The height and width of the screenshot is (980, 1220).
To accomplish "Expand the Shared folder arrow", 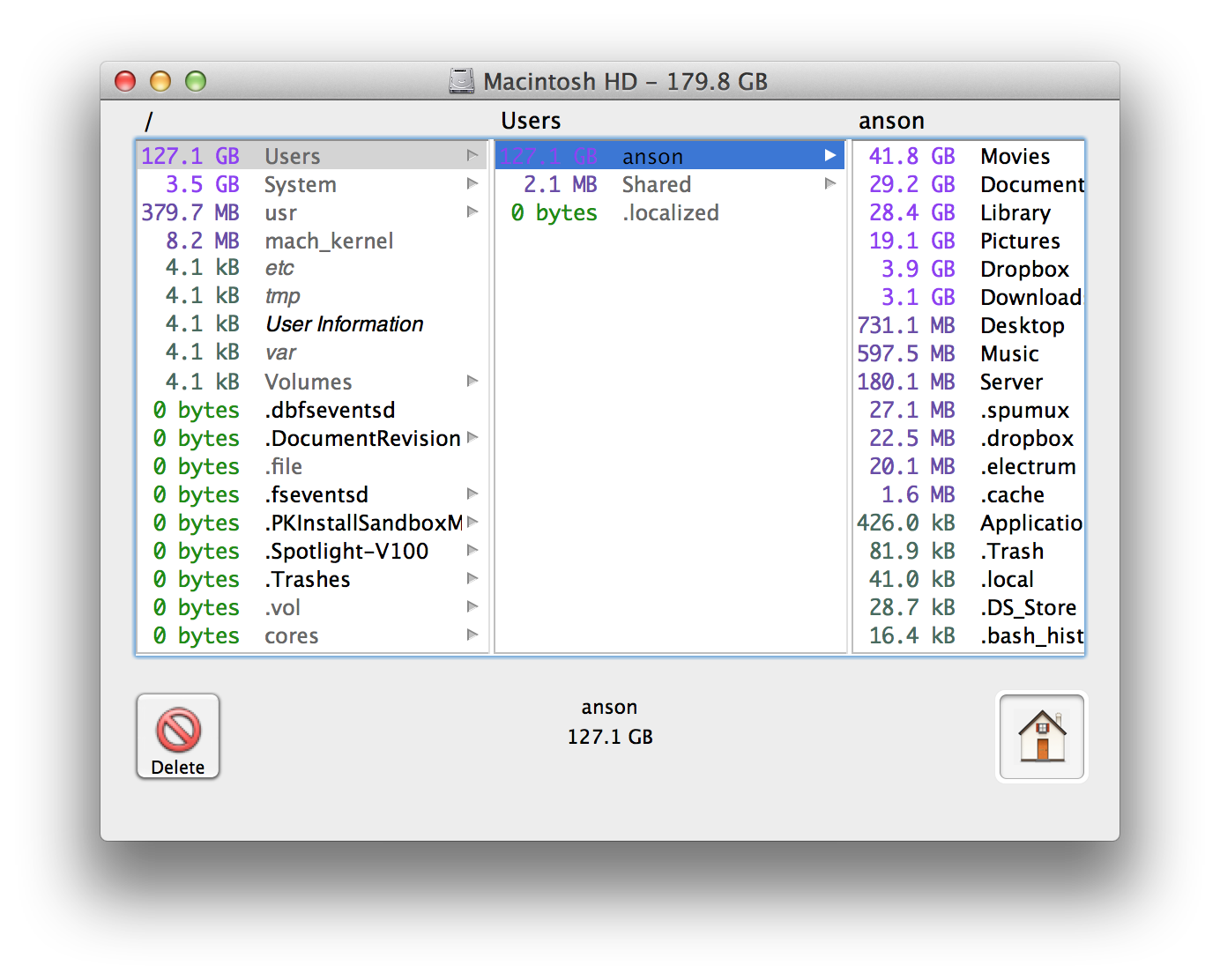I will click(x=830, y=183).
